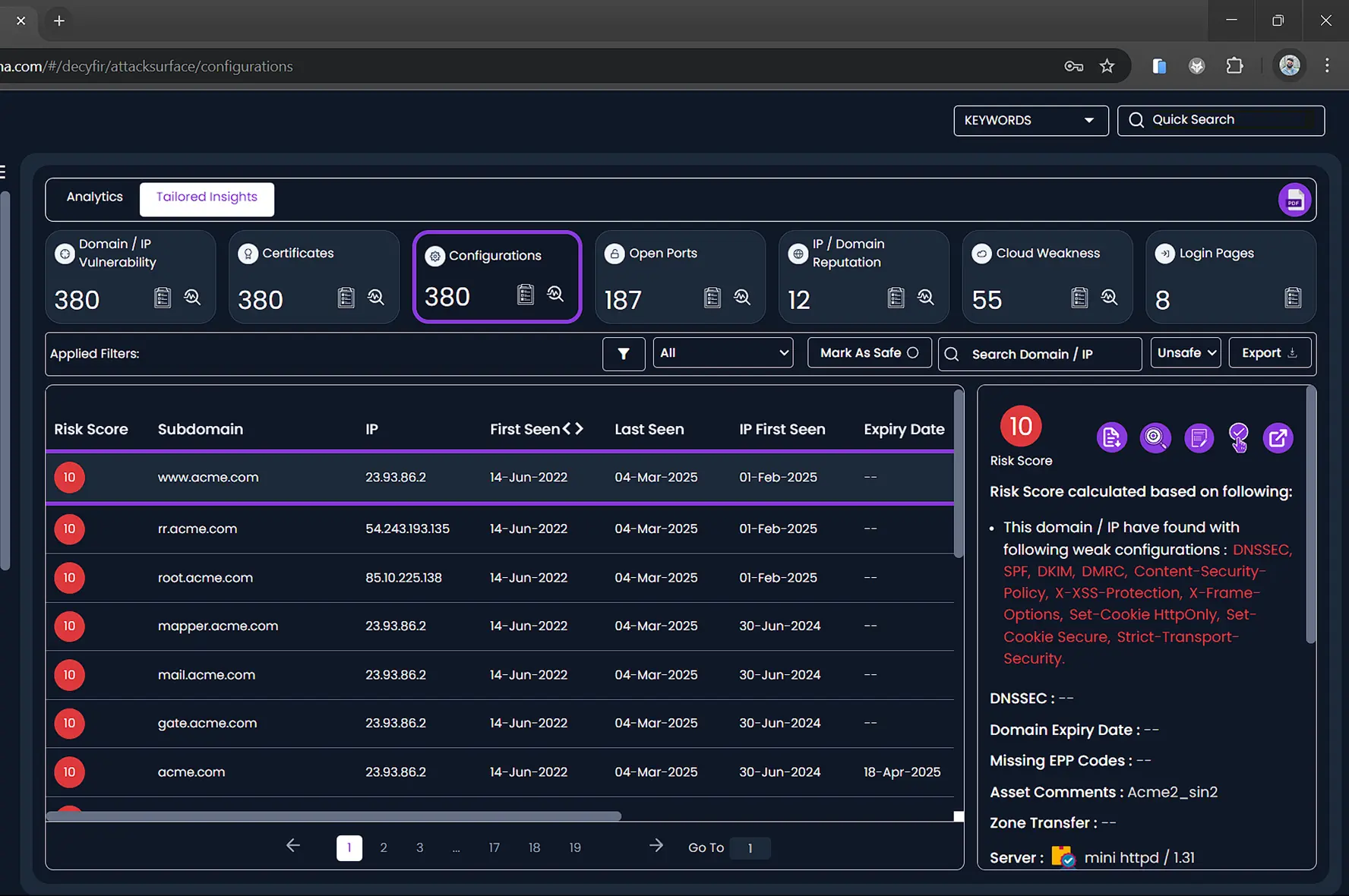Click the horizontal table scrollbar

333,816
